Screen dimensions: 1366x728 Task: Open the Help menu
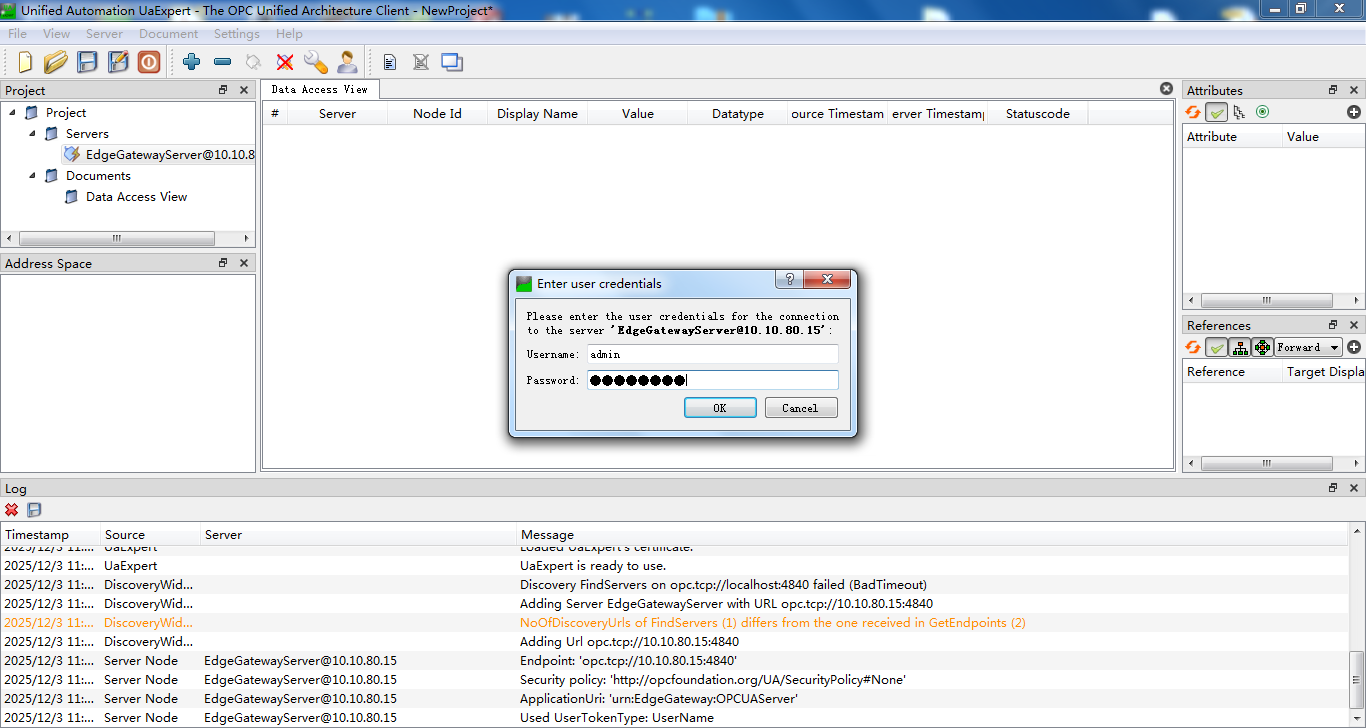click(x=289, y=34)
